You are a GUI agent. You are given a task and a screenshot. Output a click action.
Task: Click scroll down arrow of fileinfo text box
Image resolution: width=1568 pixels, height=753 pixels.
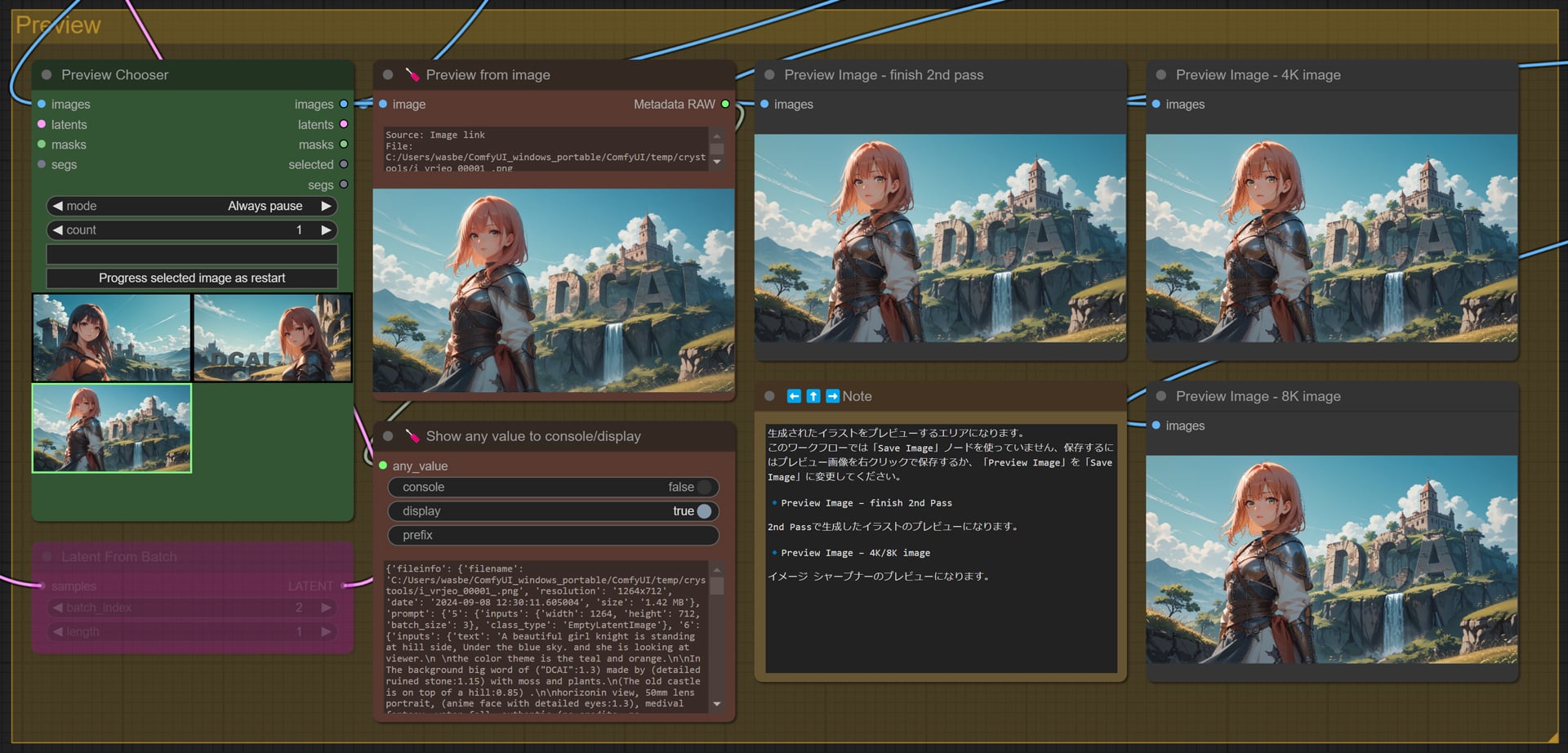717,704
